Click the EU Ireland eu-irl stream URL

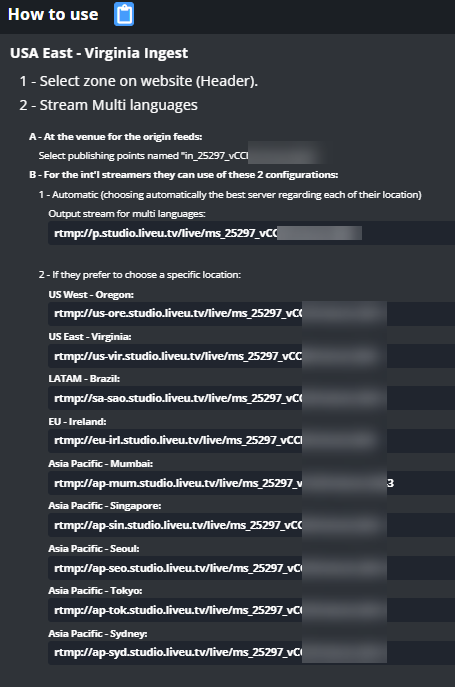pos(252,440)
